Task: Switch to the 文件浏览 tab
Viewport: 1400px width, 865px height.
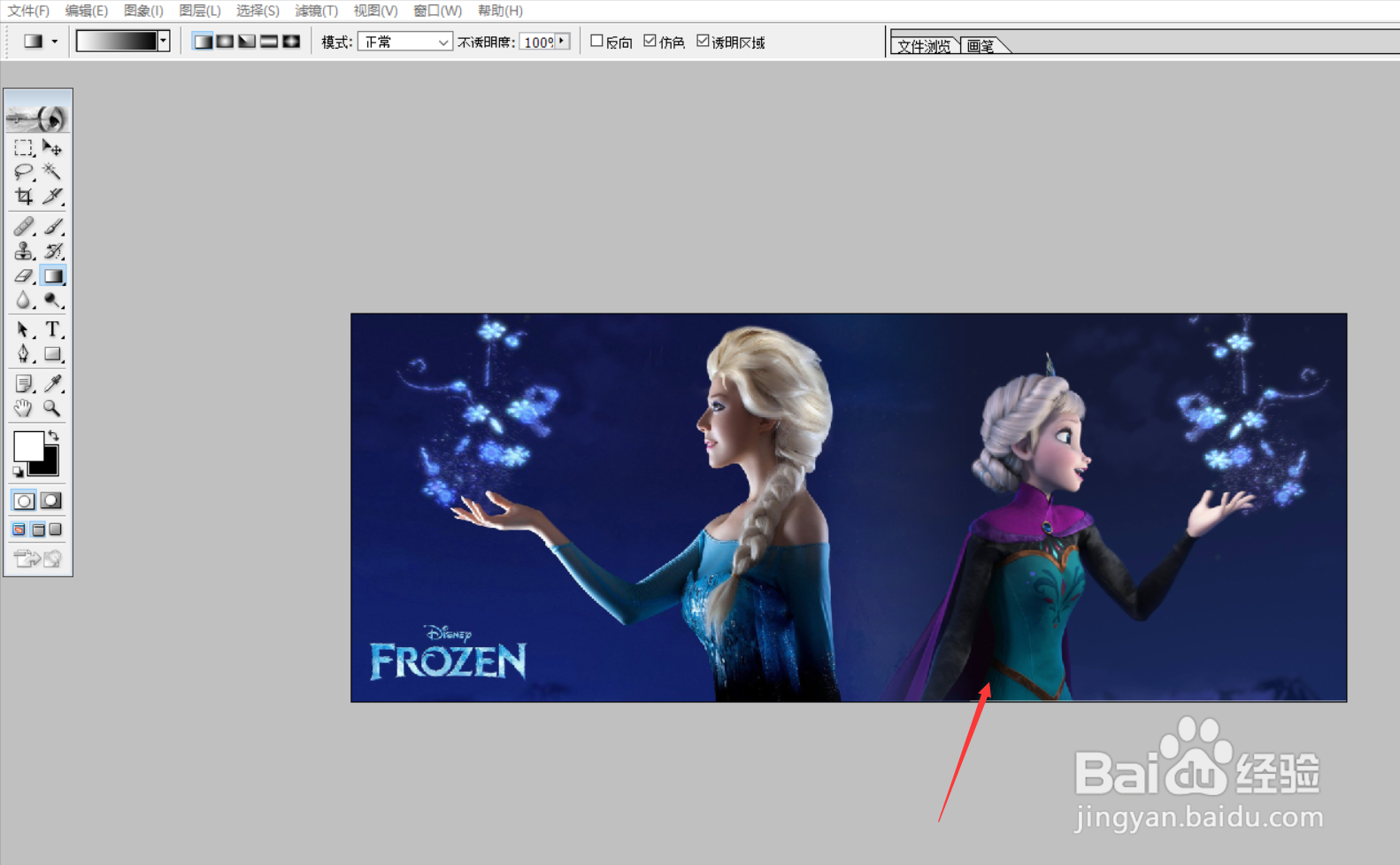Action: pos(924,46)
